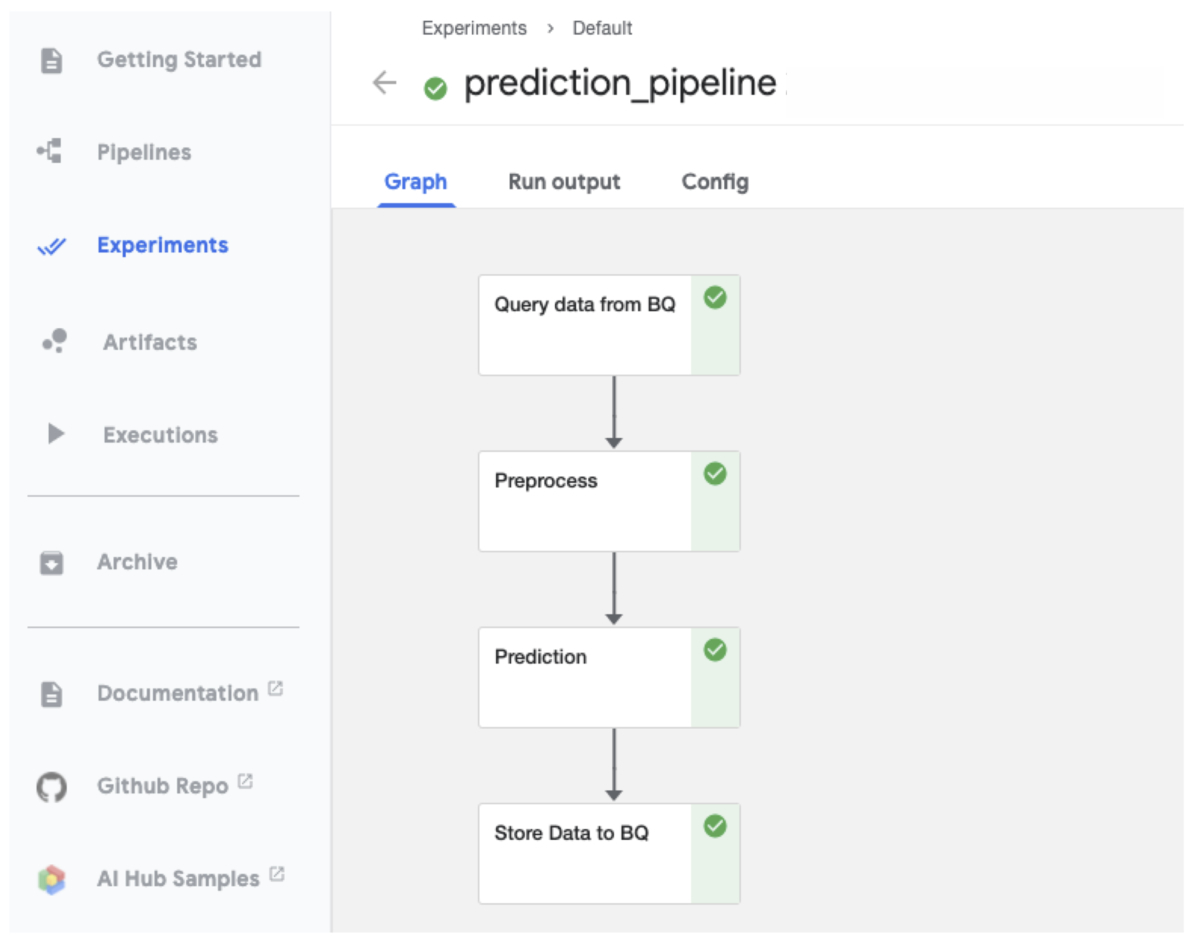Select the Prediction pipeline node

coord(585,677)
